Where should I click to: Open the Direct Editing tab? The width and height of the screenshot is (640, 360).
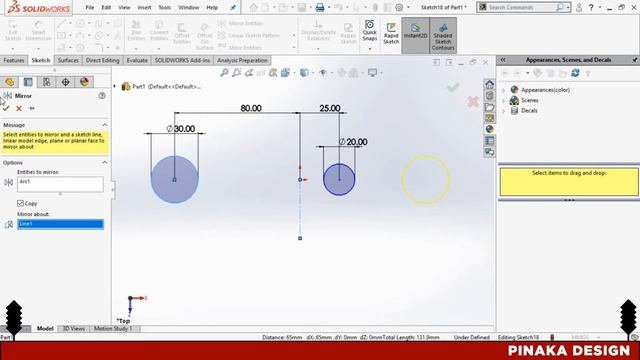click(102, 60)
